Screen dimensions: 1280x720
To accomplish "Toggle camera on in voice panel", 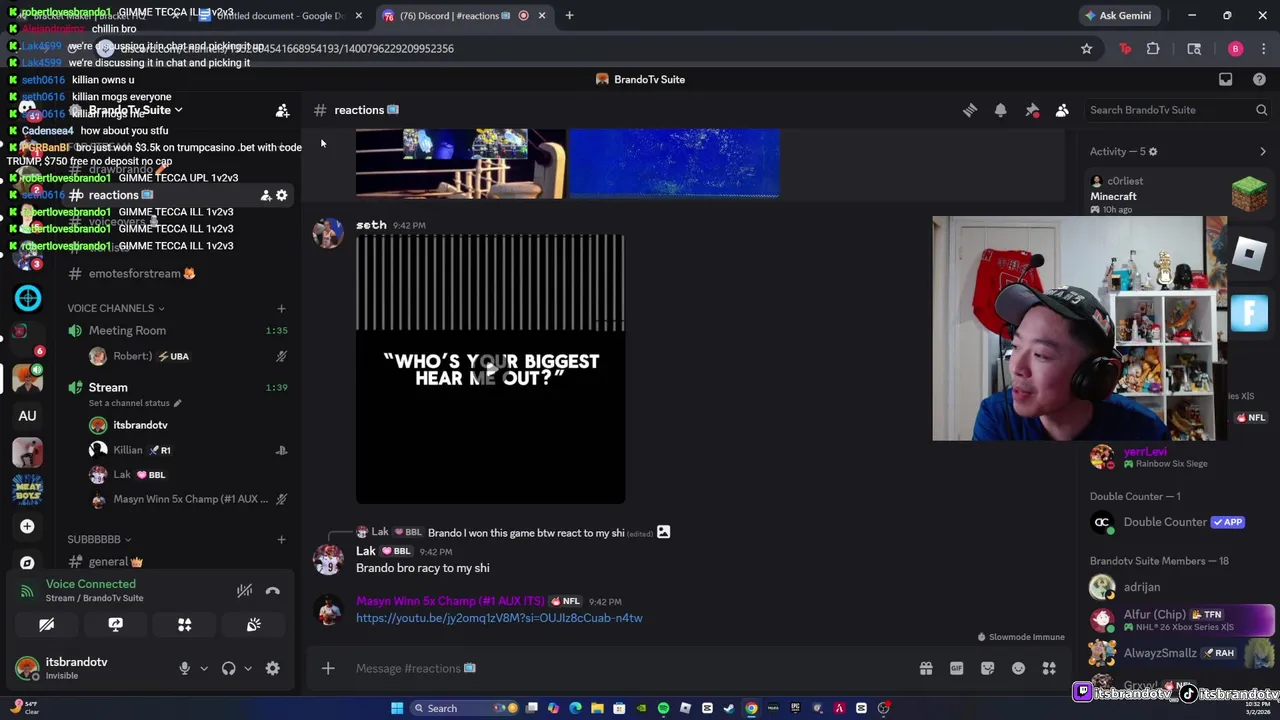I will pyautogui.click(x=46, y=625).
